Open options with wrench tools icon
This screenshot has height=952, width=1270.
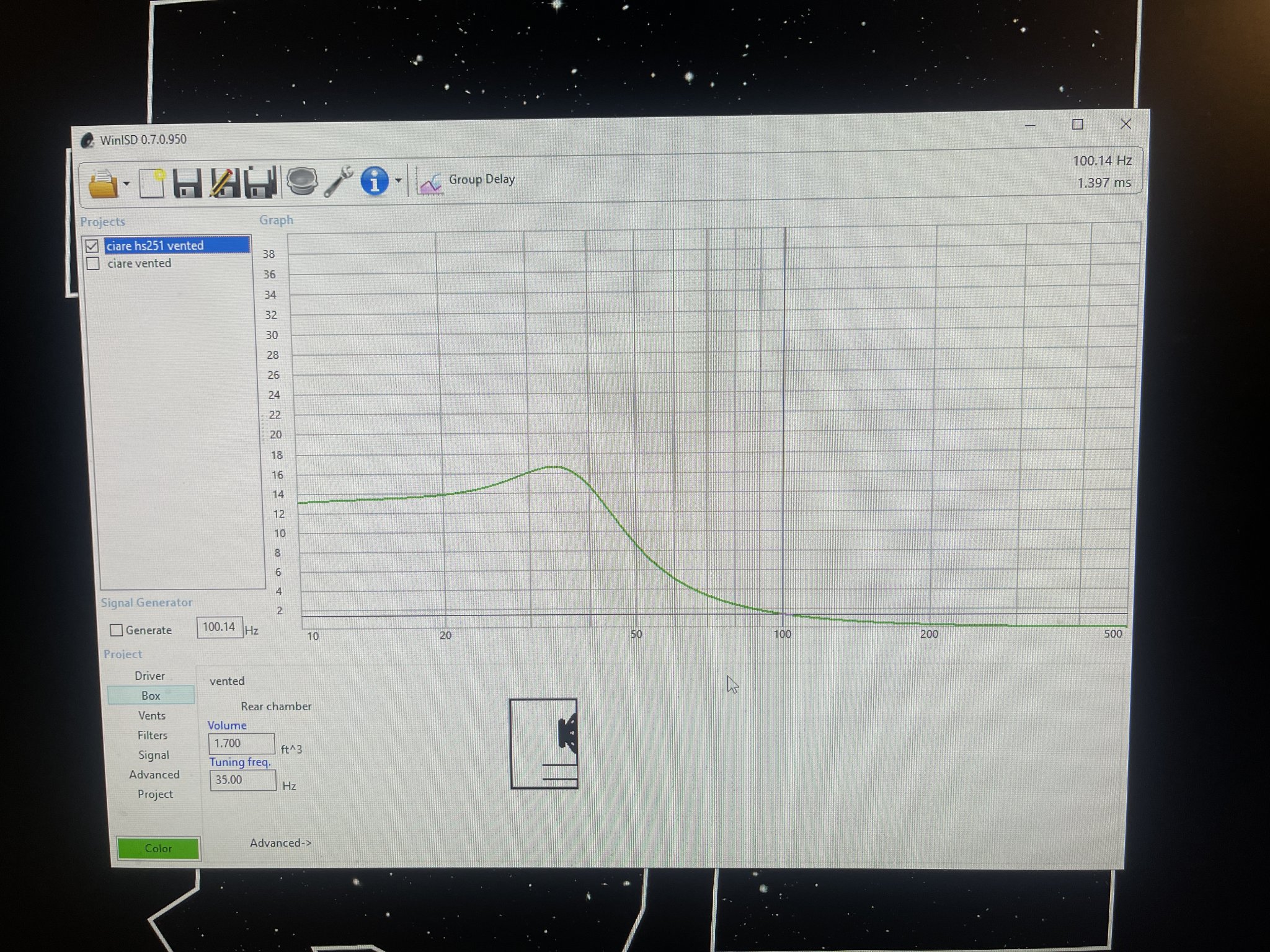pos(339,181)
